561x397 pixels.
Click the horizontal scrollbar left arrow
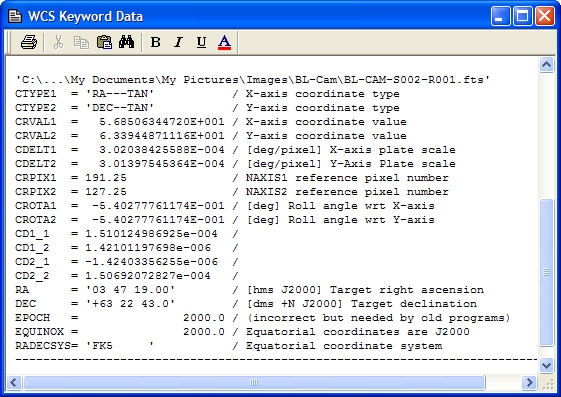14,382
